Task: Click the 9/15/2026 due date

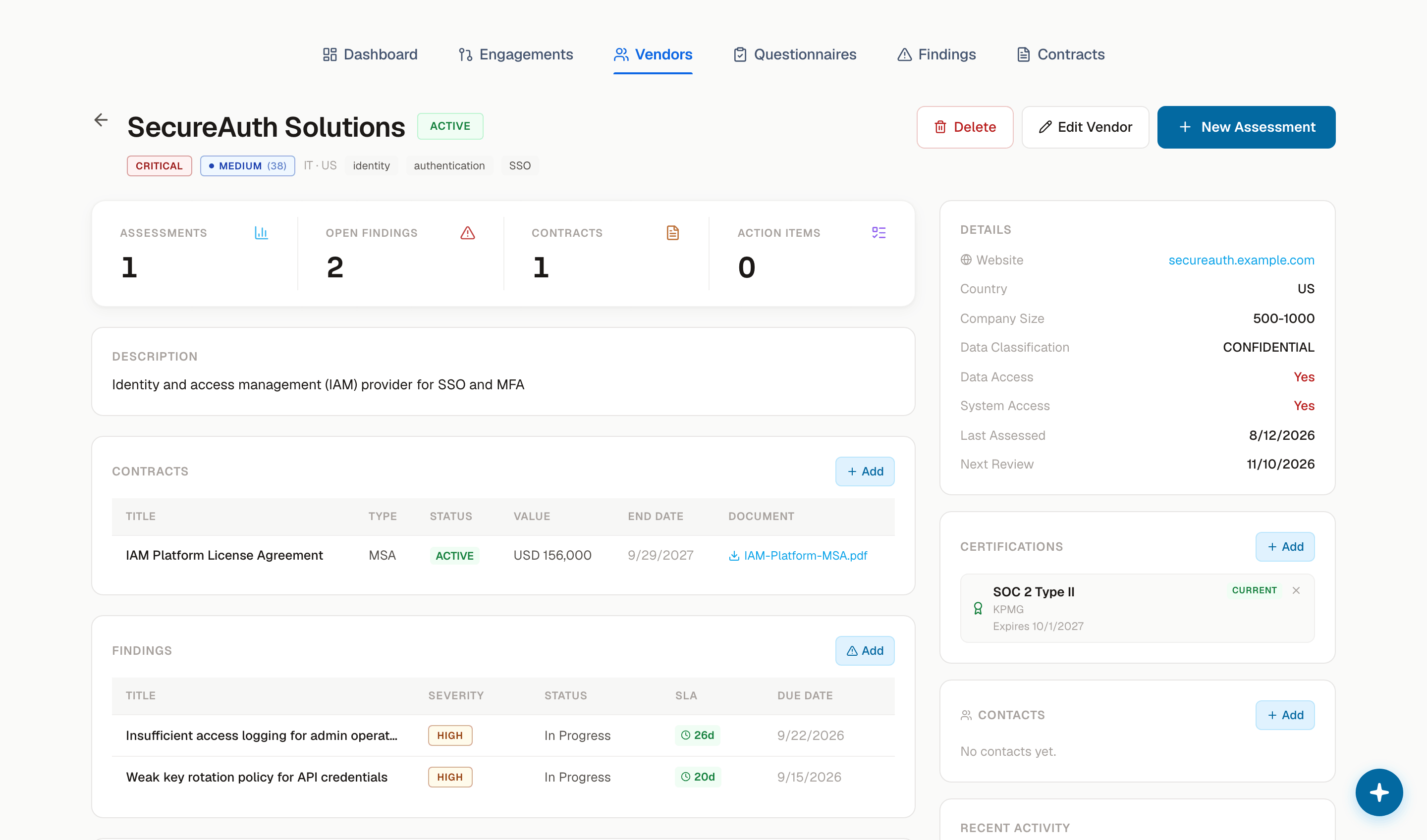Action: click(x=809, y=778)
